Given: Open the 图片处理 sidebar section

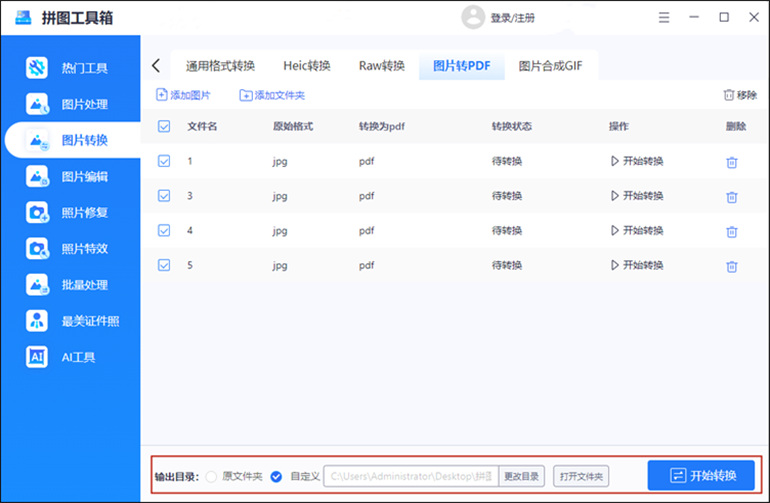Looking at the screenshot, I should (x=69, y=104).
